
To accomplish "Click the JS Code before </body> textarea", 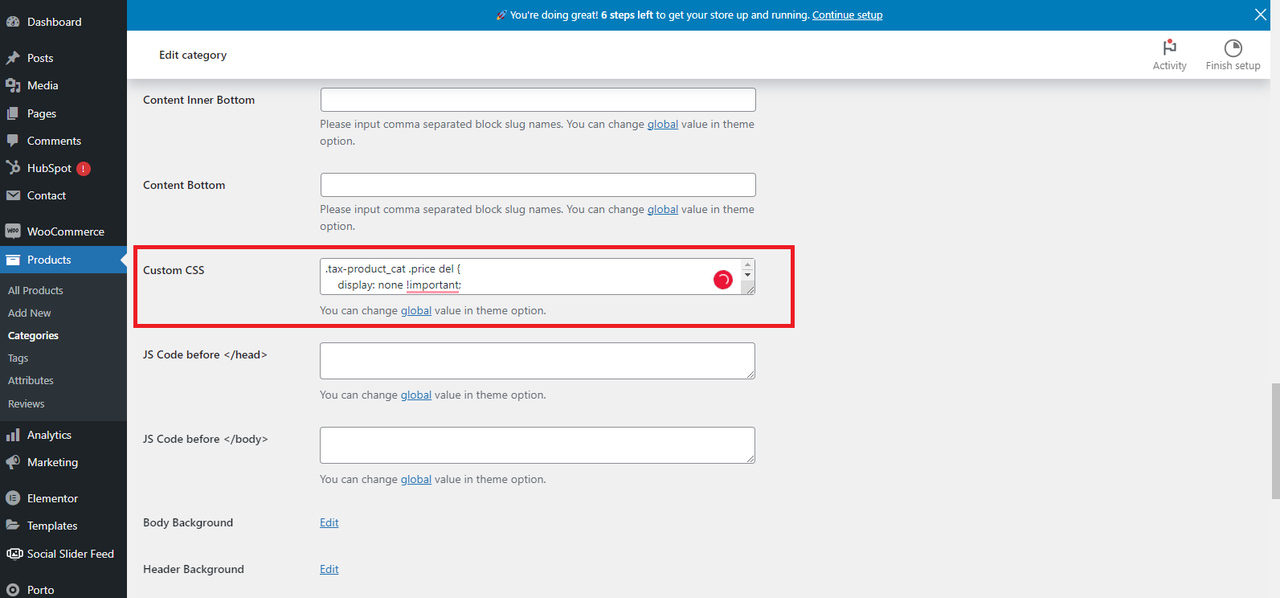I will [x=538, y=446].
